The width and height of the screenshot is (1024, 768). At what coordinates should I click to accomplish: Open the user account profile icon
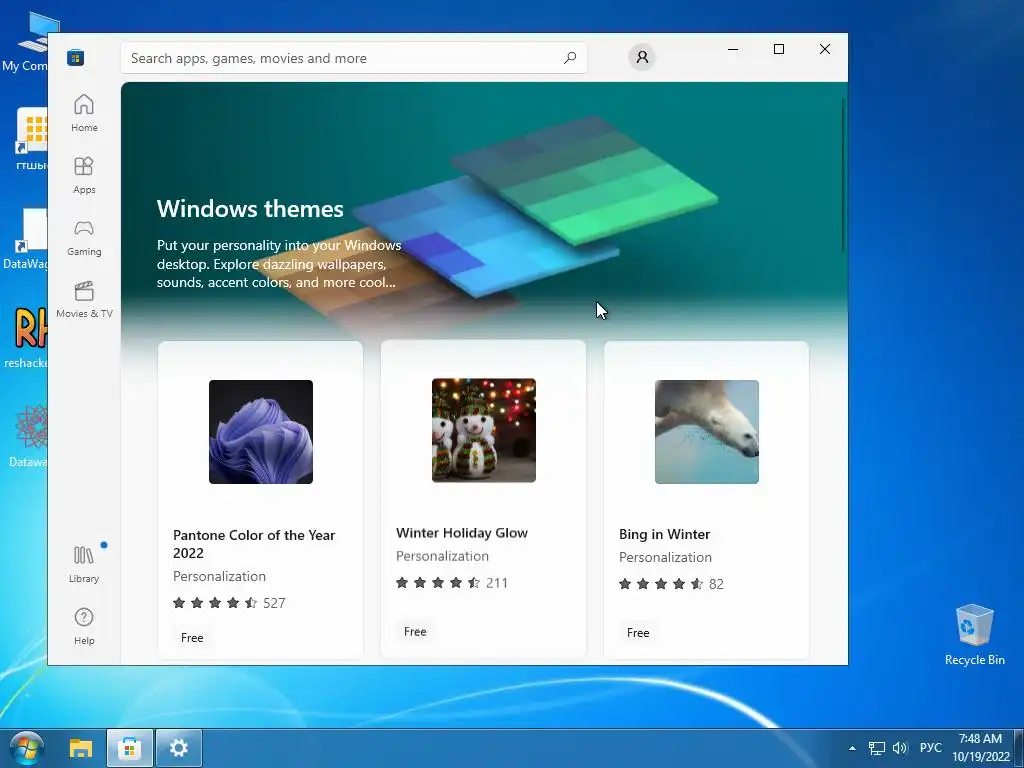(642, 57)
